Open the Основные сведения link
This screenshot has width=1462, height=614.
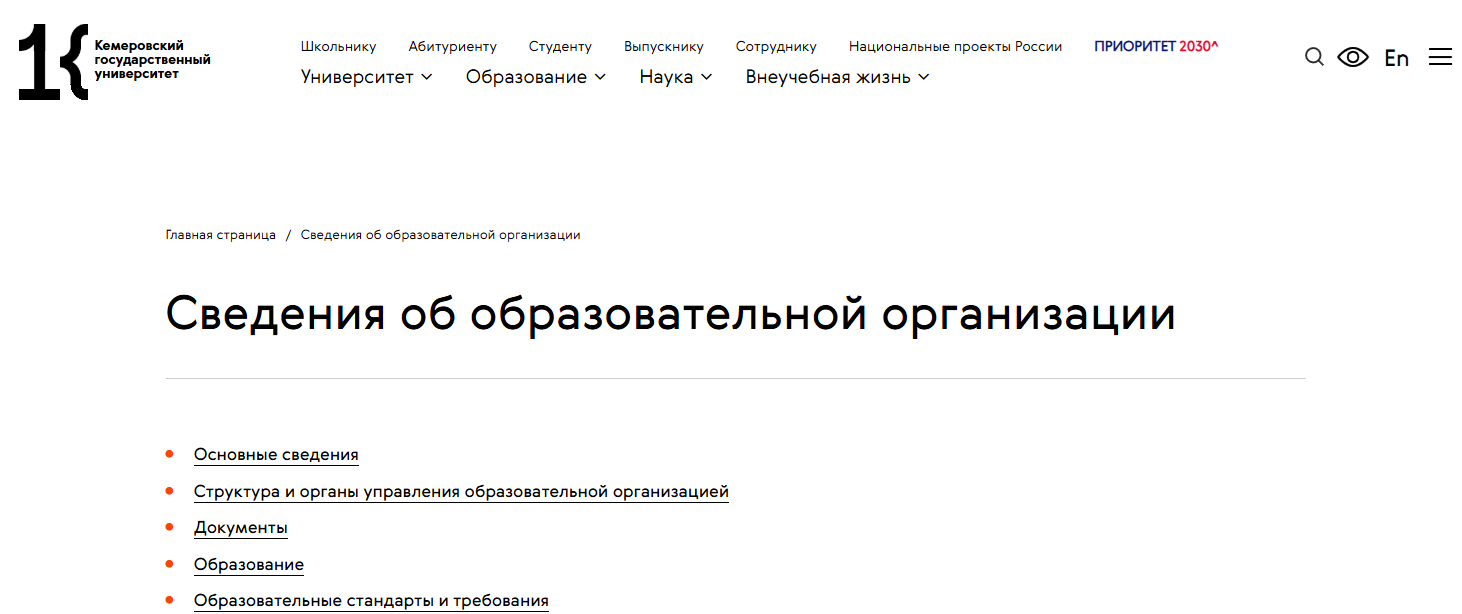point(276,454)
